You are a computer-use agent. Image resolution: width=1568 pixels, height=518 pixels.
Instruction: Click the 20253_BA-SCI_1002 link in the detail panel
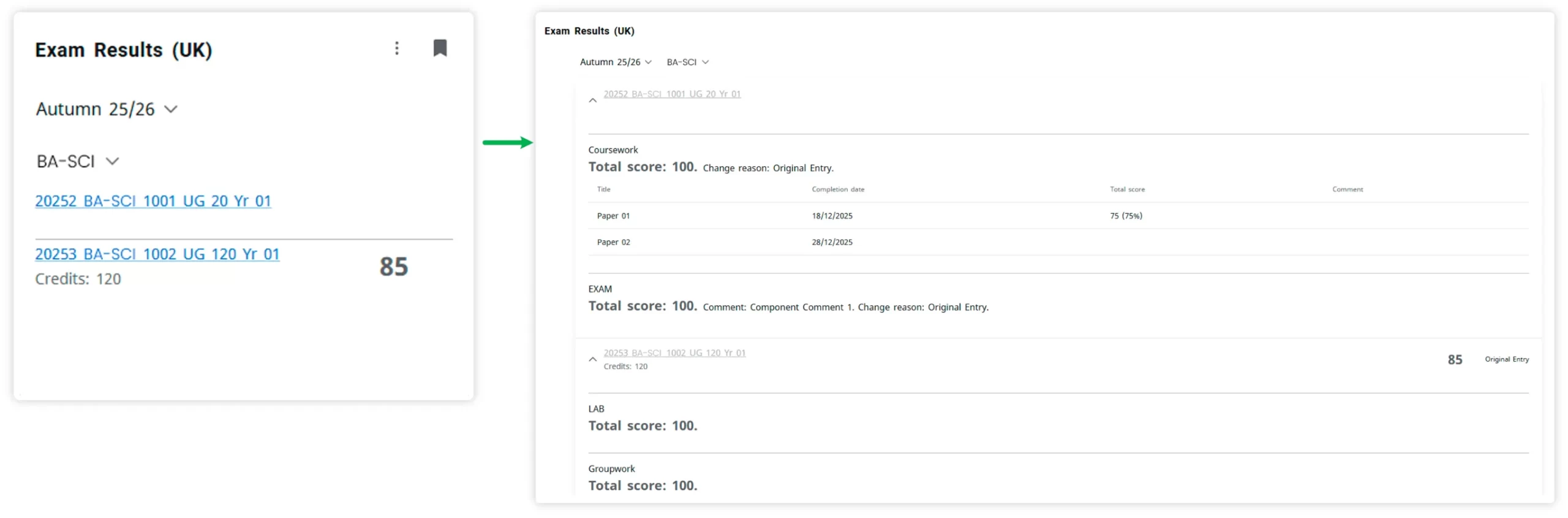click(674, 352)
